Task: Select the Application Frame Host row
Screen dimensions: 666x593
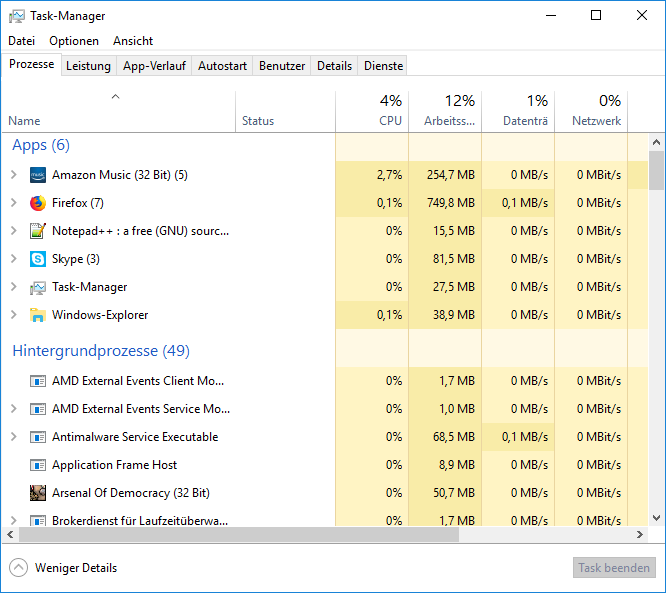Action: point(325,465)
